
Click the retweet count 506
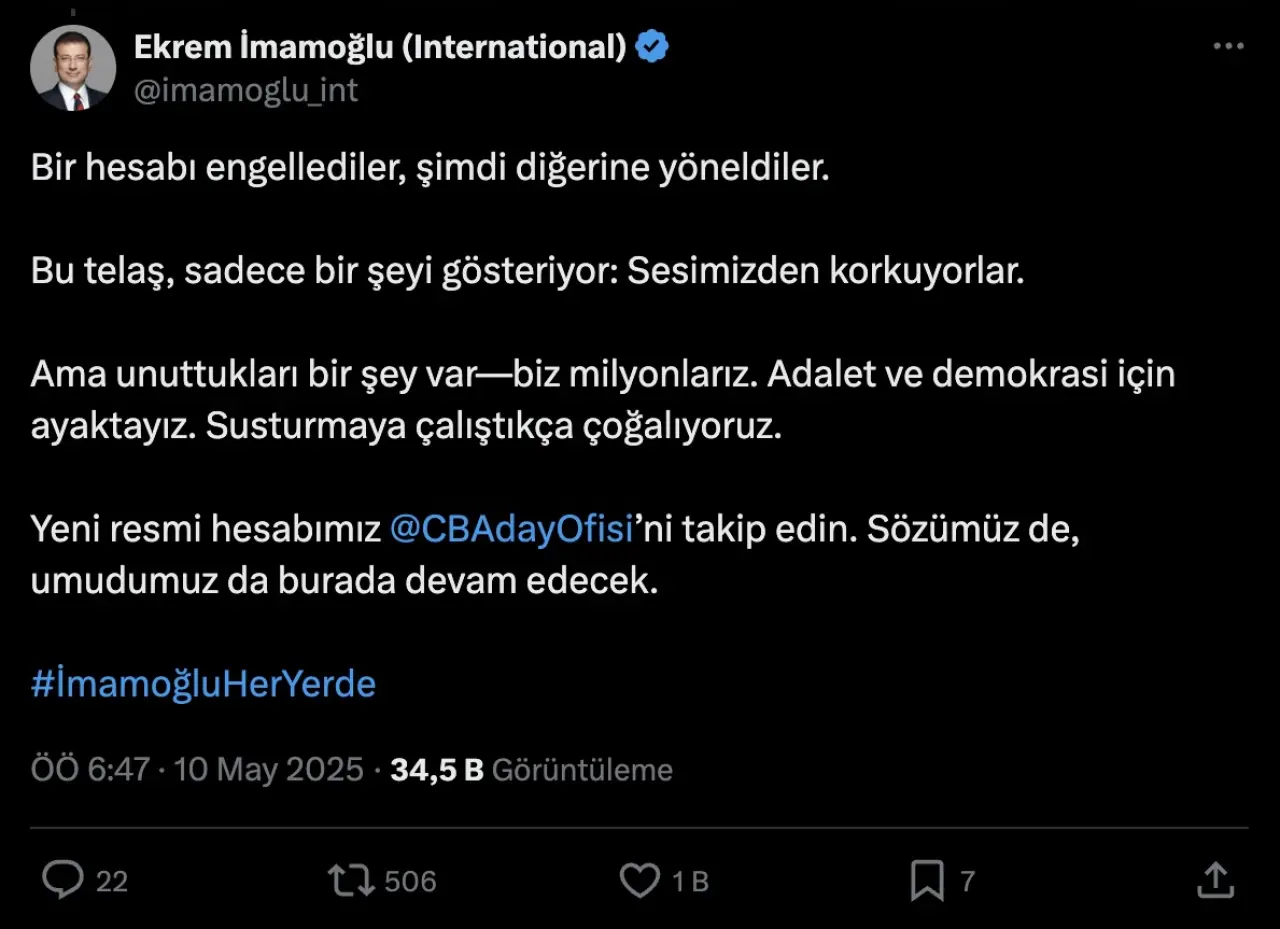click(410, 881)
